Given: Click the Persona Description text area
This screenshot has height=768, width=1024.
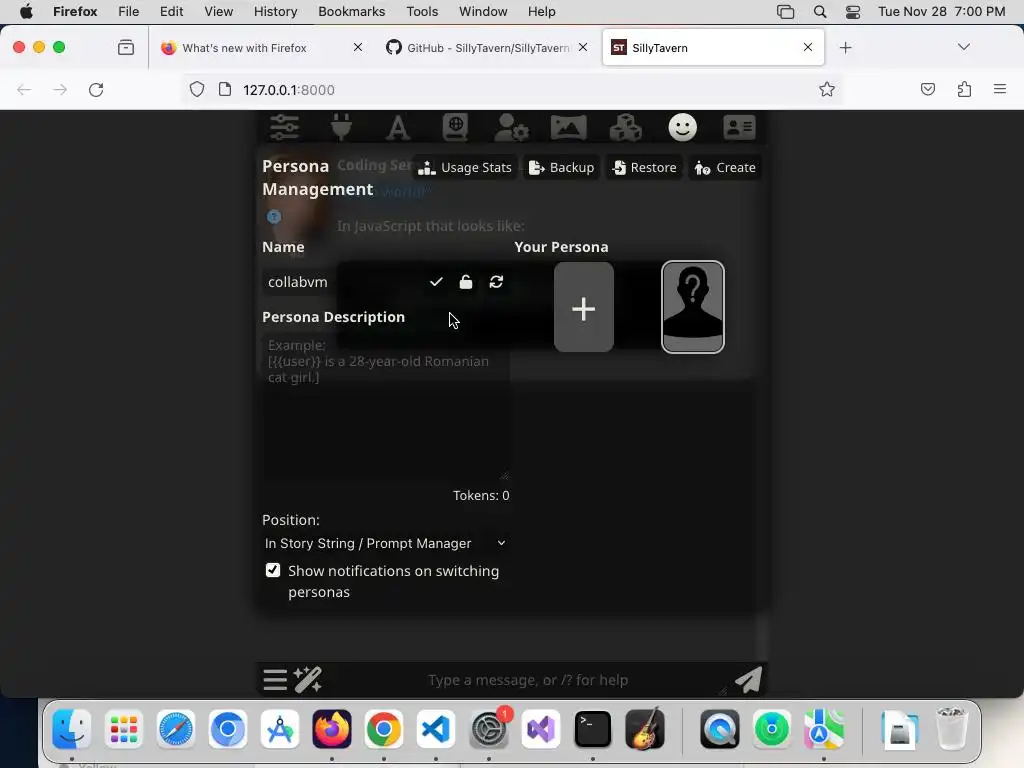Looking at the screenshot, I should tap(385, 408).
